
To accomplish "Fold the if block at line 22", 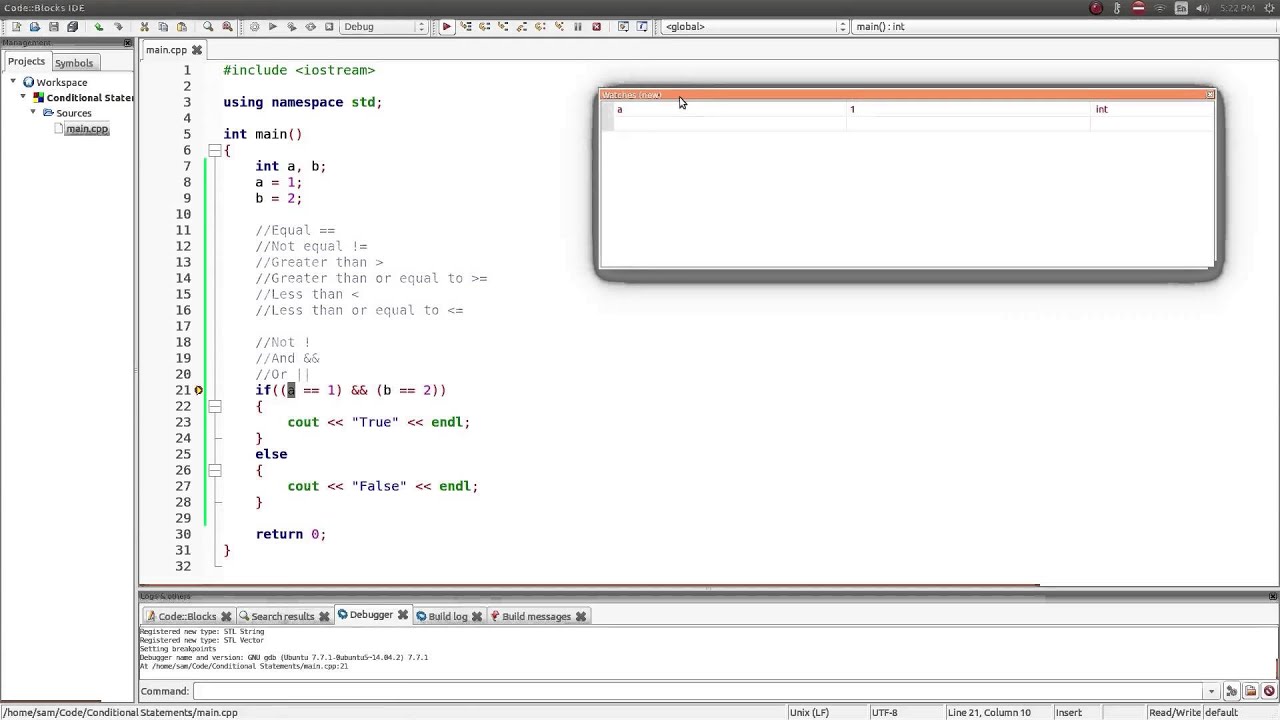I will point(214,406).
